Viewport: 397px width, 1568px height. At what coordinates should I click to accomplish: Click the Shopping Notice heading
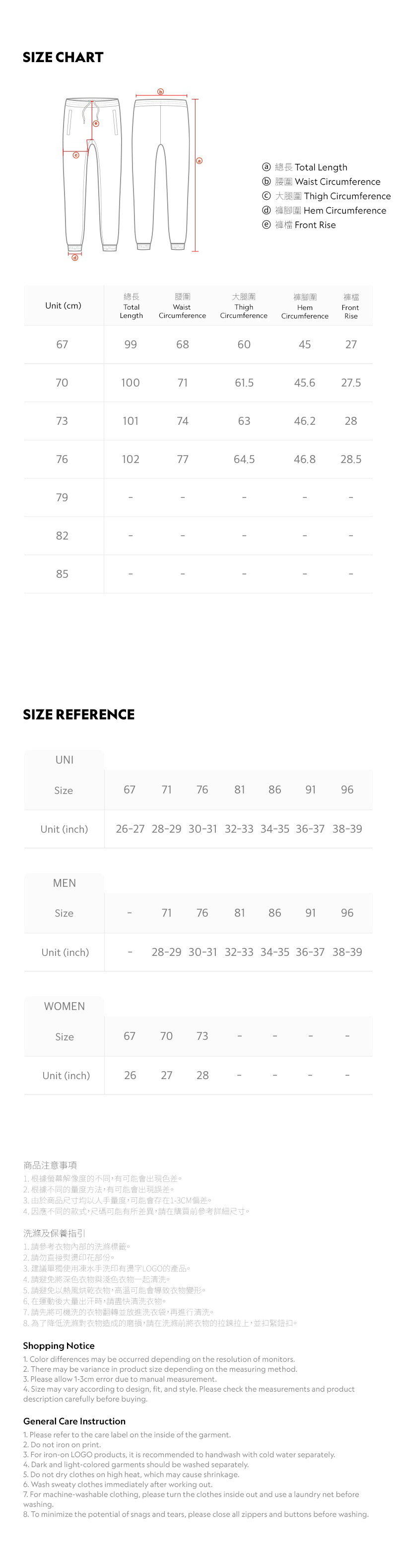59,1346
